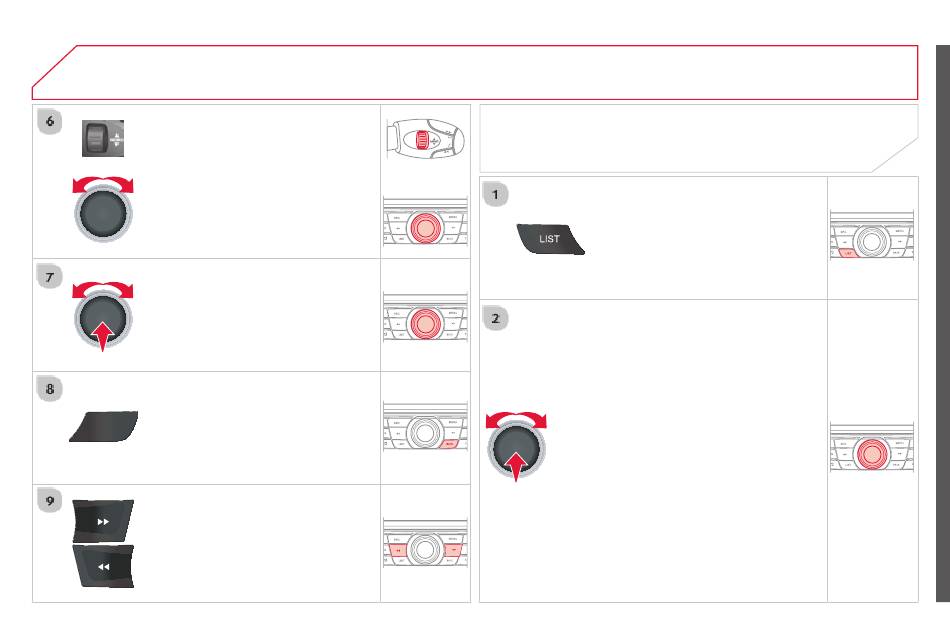Select the step number 9 badge
The height and width of the screenshot is (633, 950).
click(x=50, y=500)
